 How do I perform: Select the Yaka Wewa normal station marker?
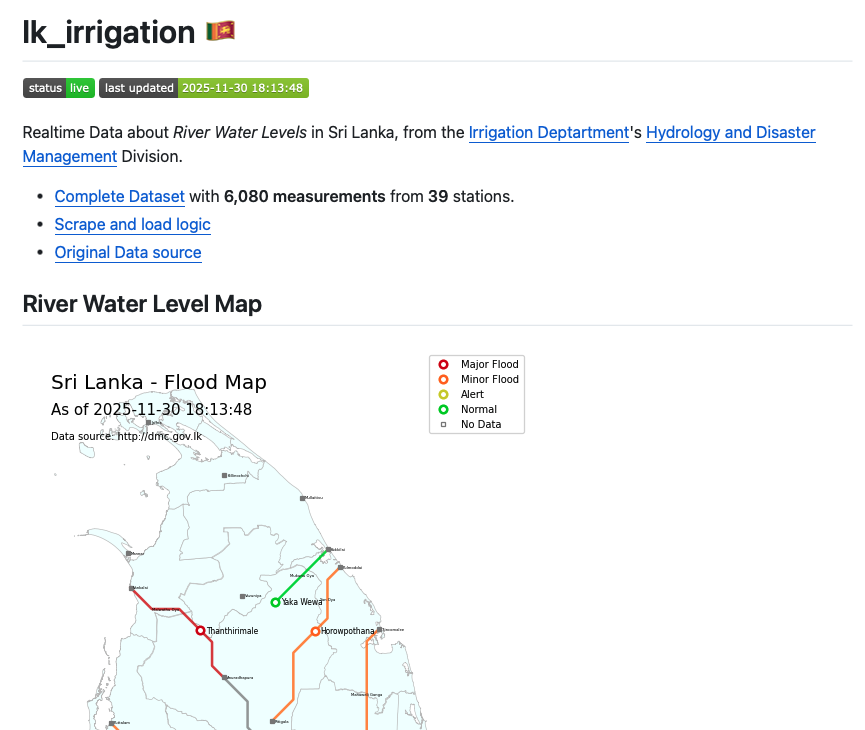tap(275, 603)
